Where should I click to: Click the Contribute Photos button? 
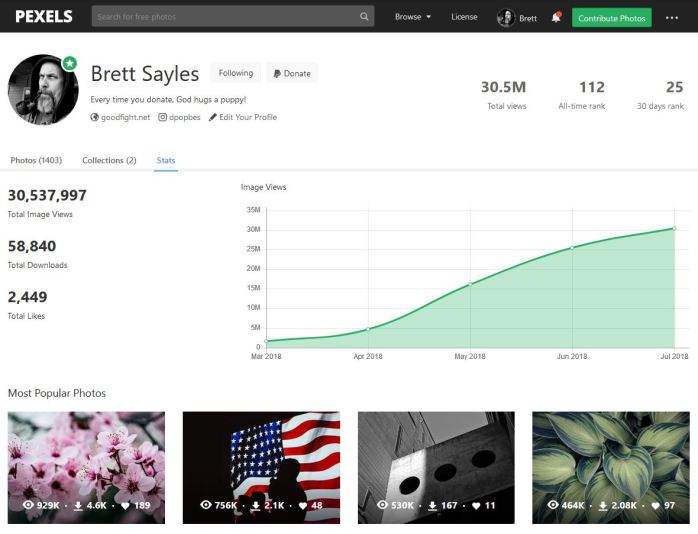click(x=611, y=17)
